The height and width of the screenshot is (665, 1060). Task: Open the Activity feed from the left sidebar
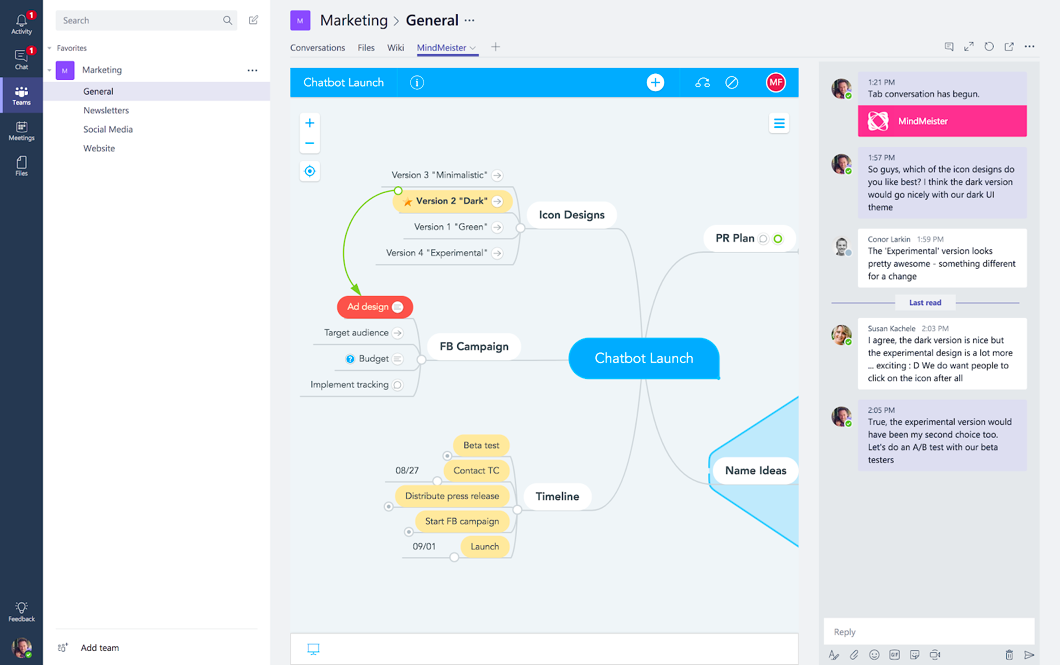[21, 20]
